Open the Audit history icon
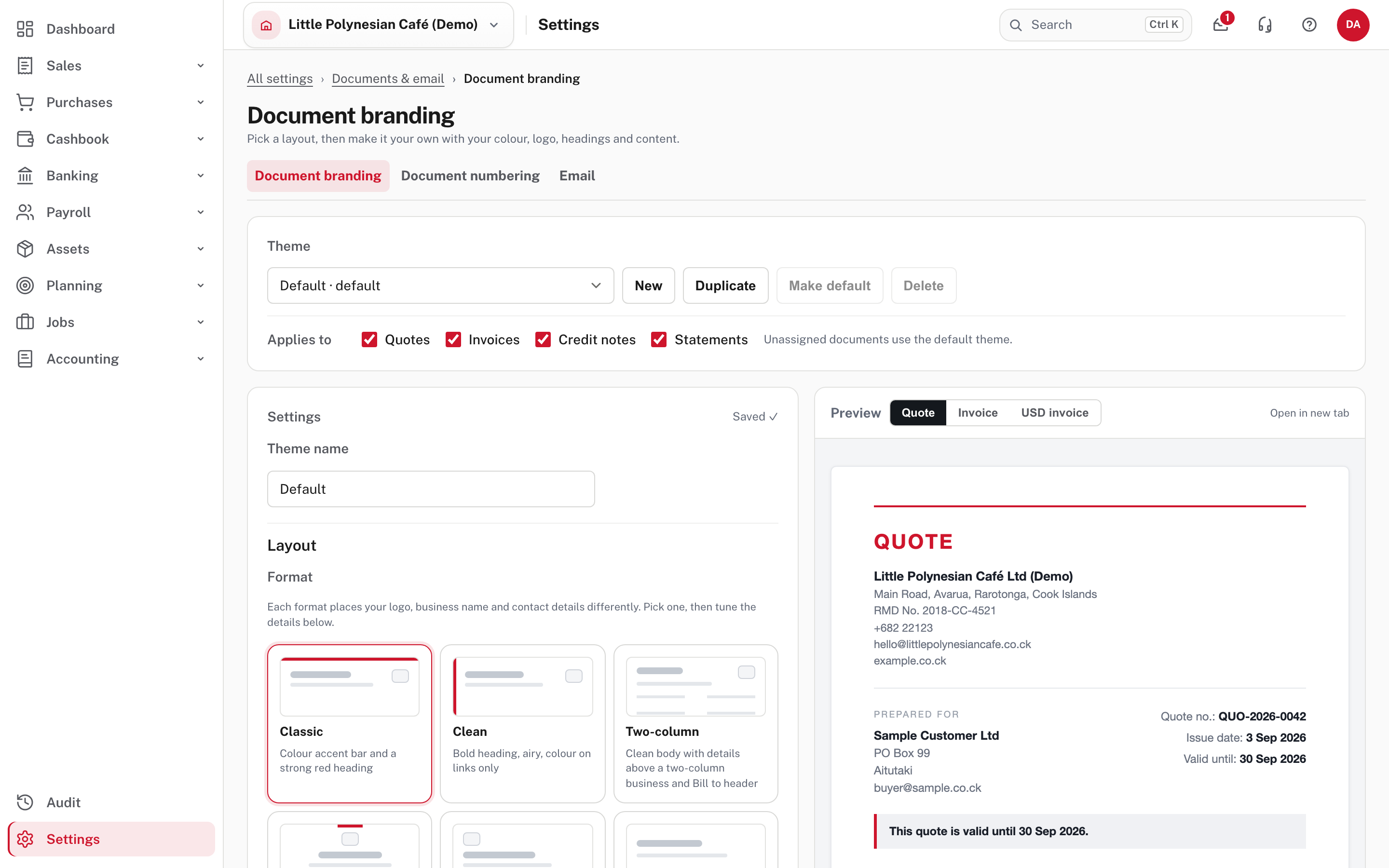Image resolution: width=1389 pixels, height=868 pixels. [25, 802]
